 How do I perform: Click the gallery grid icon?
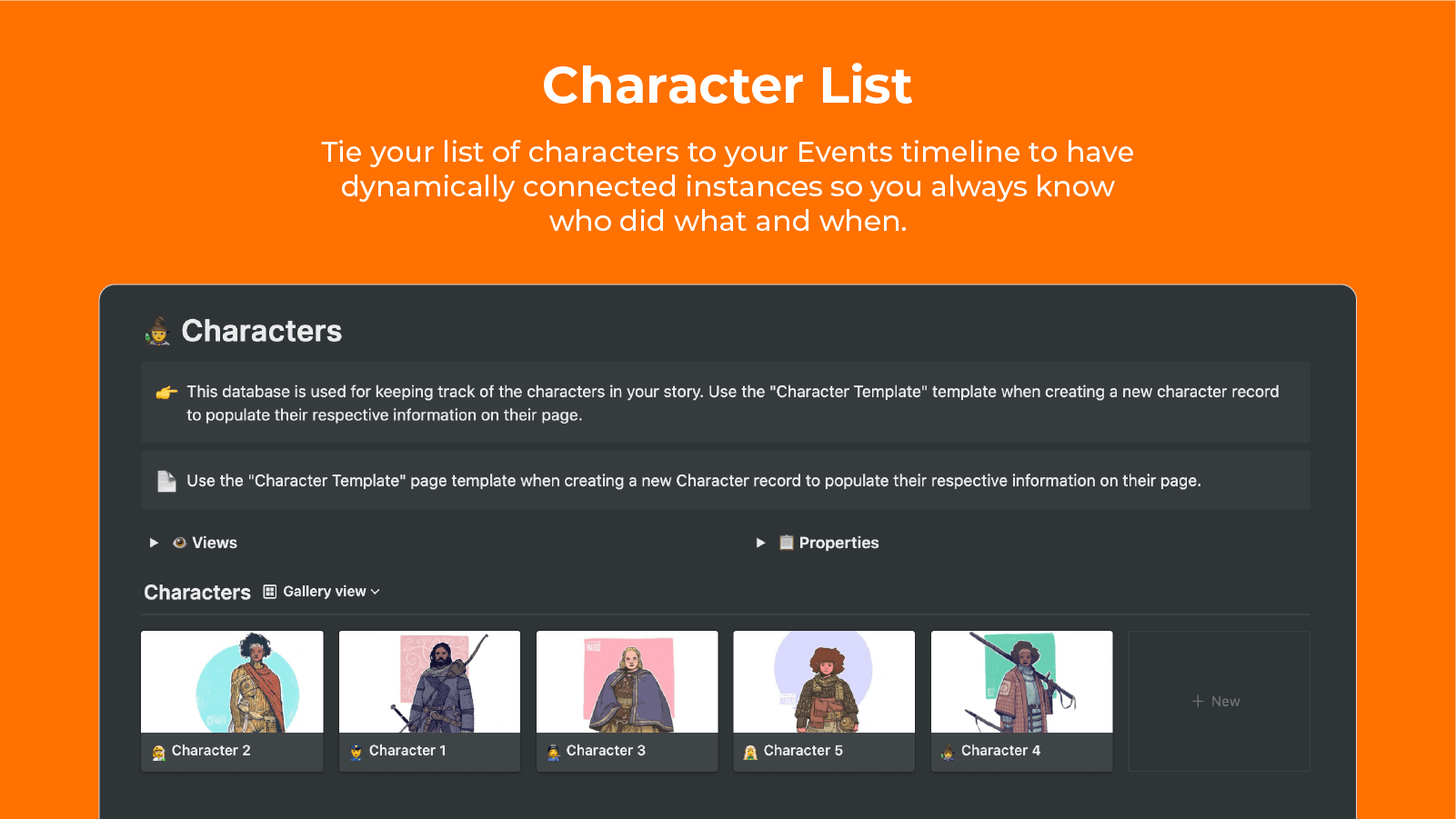pyautogui.click(x=270, y=592)
